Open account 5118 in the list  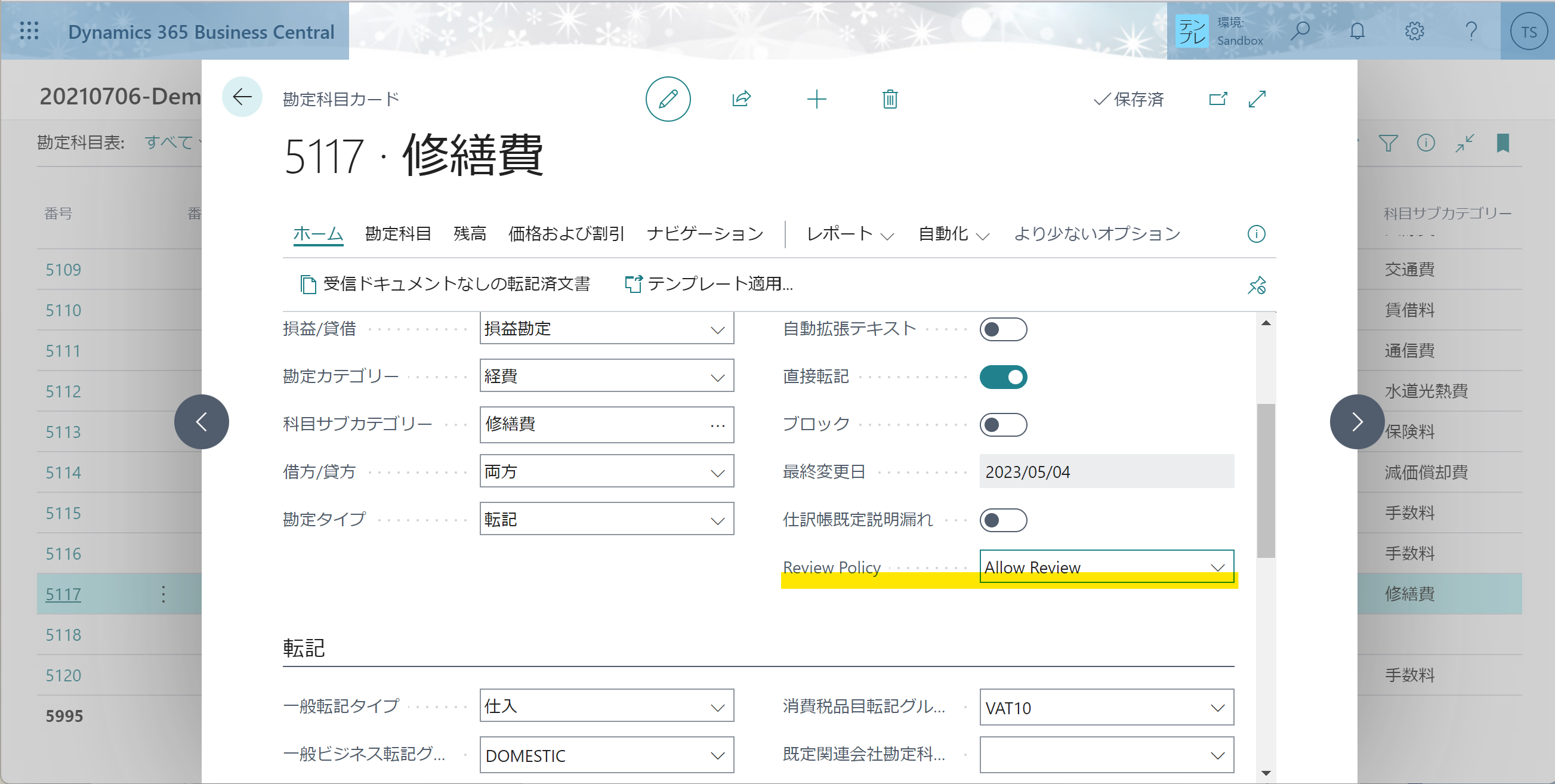[x=63, y=635]
